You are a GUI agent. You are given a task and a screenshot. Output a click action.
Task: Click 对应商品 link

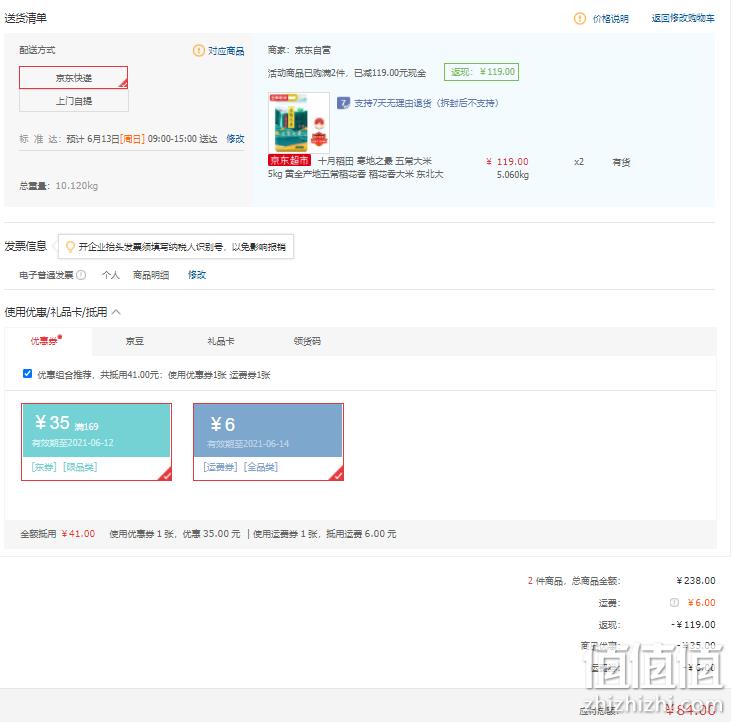(226, 51)
